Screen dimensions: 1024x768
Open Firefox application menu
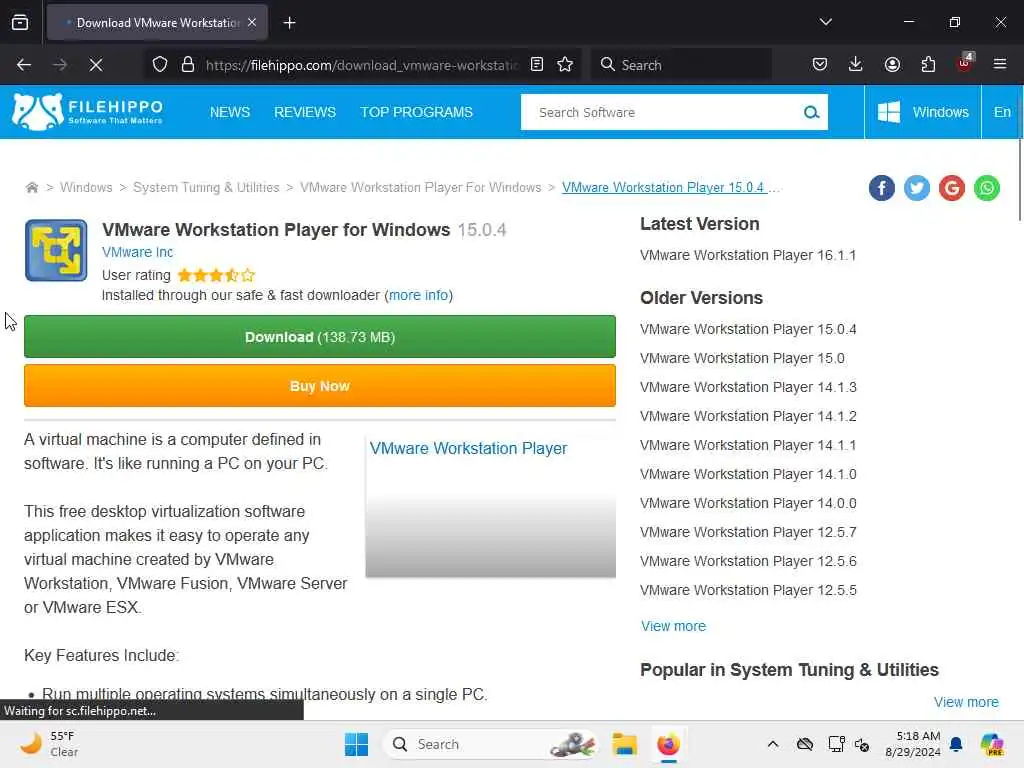1000,65
